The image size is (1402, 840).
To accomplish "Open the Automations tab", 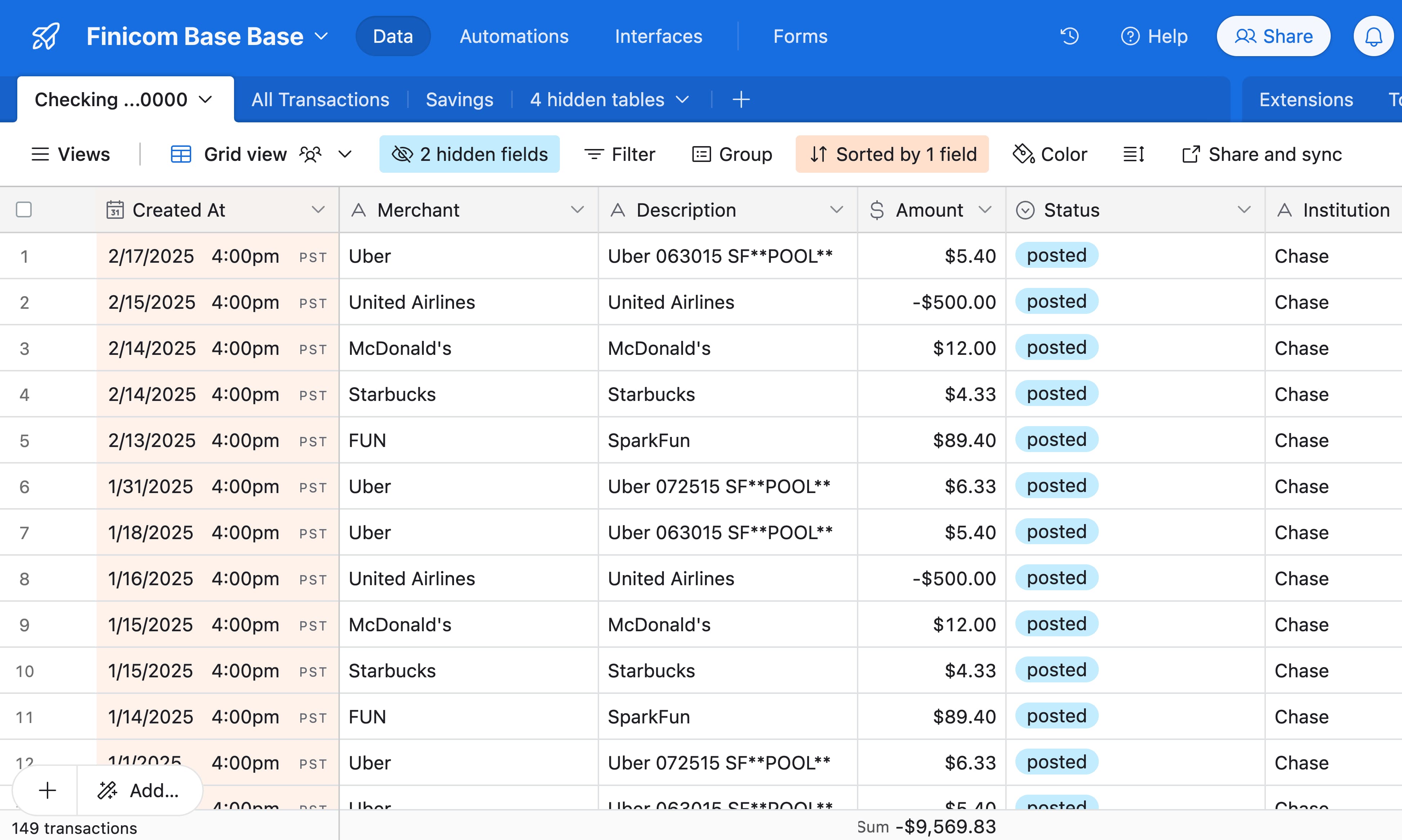I will click(x=513, y=36).
